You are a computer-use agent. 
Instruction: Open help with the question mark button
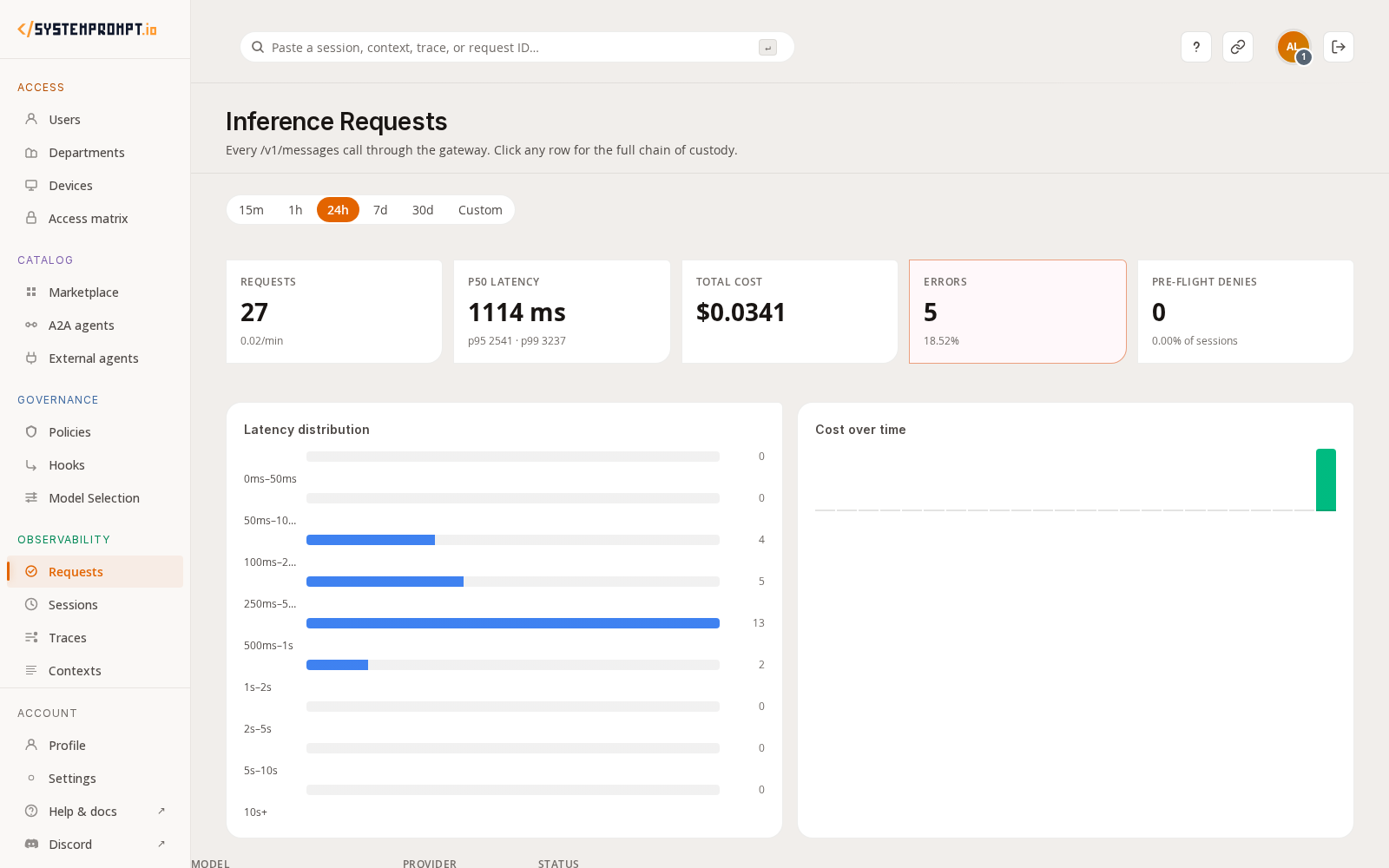[x=1196, y=47]
